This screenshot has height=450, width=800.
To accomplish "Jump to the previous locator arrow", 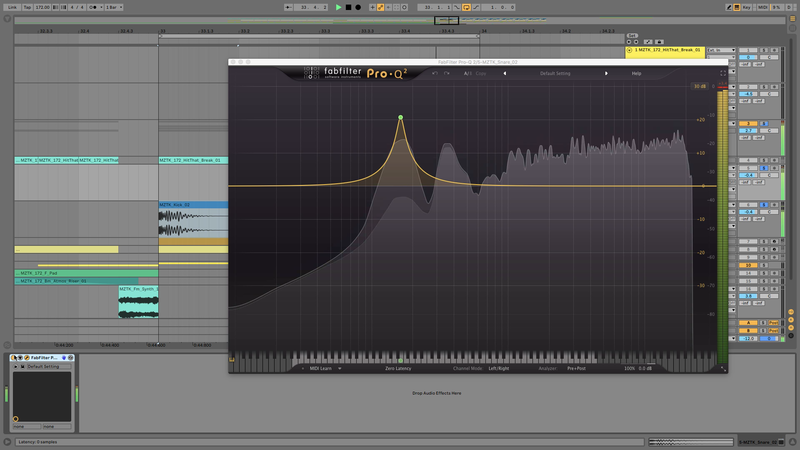I will coord(629,42).
